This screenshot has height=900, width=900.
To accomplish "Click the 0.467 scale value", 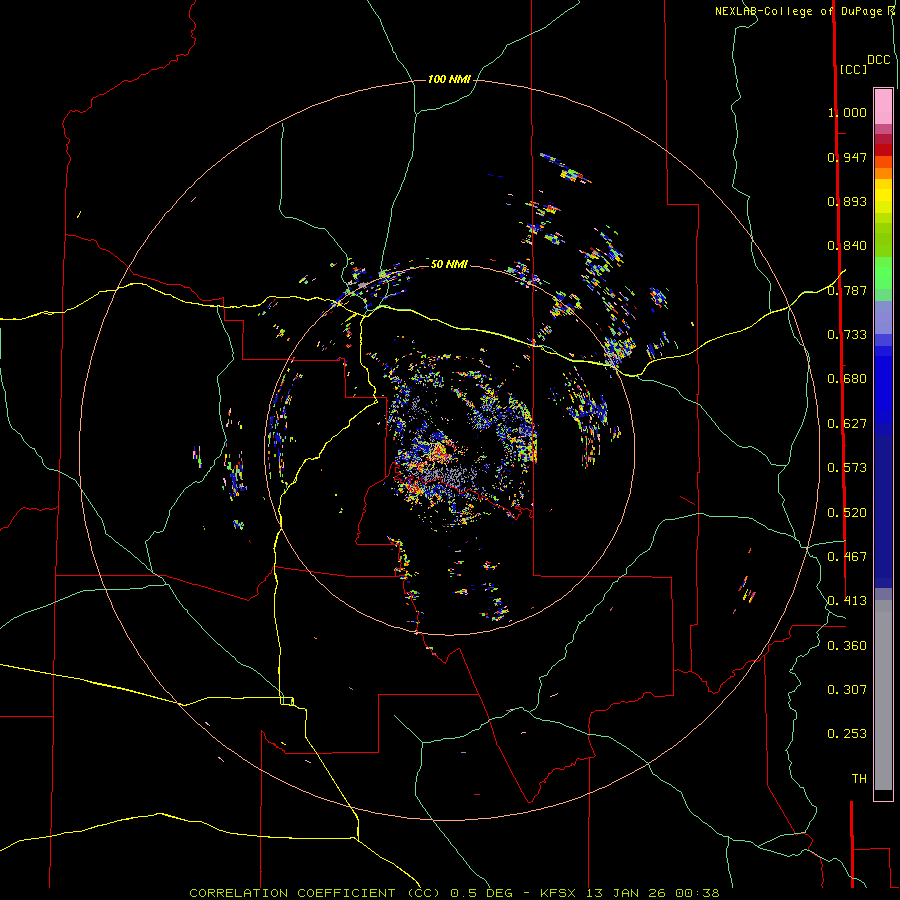I will coord(847,557).
